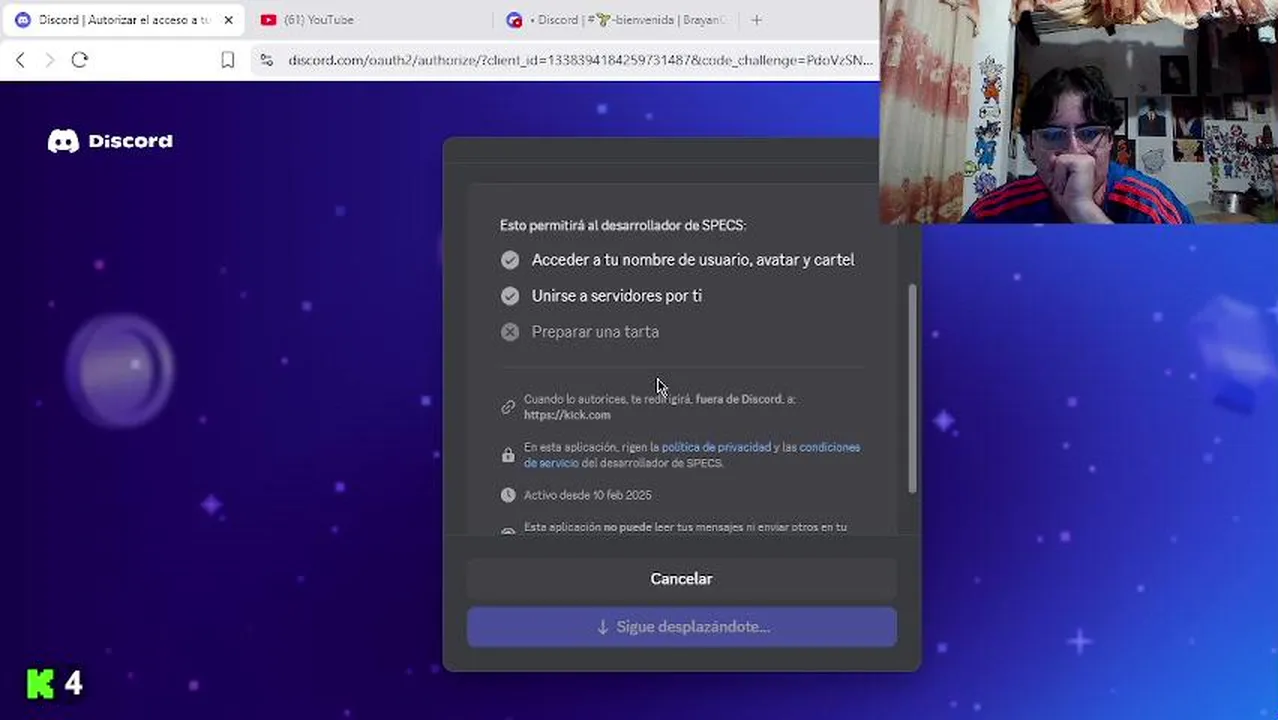Close the Discord Autorizar tab
The width and height of the screenshot is (1278, 720).
click(x=228, y=20)
